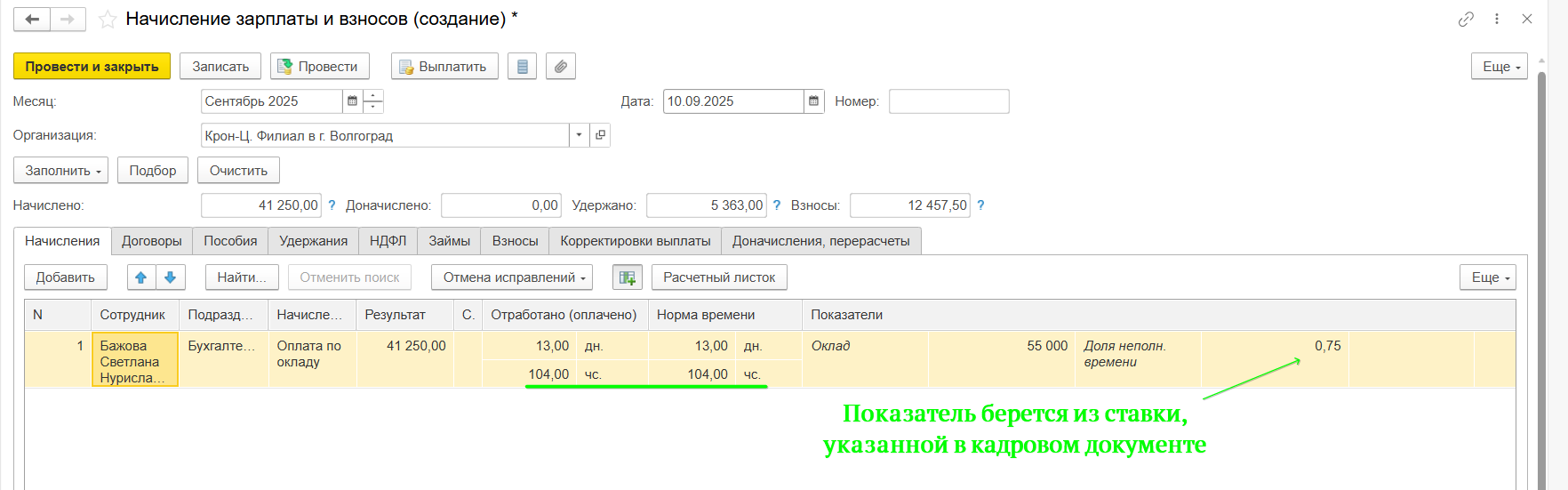
Task: Click the paperclip attachments icon
Action: pos(560,67)
